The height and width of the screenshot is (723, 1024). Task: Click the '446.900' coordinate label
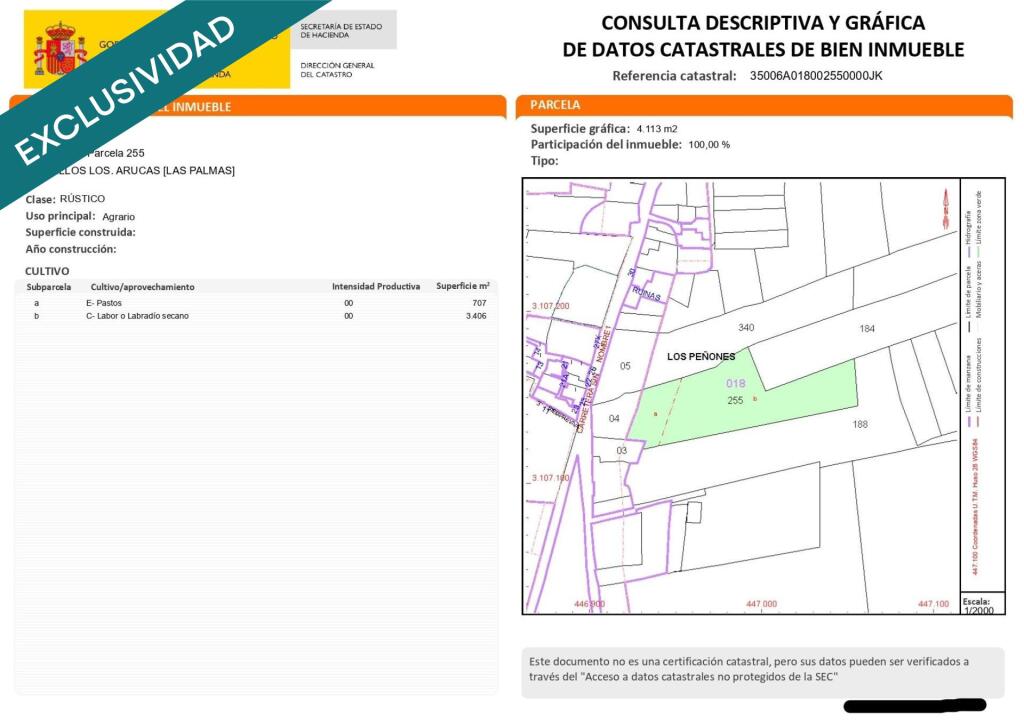[x=589, y=604]
